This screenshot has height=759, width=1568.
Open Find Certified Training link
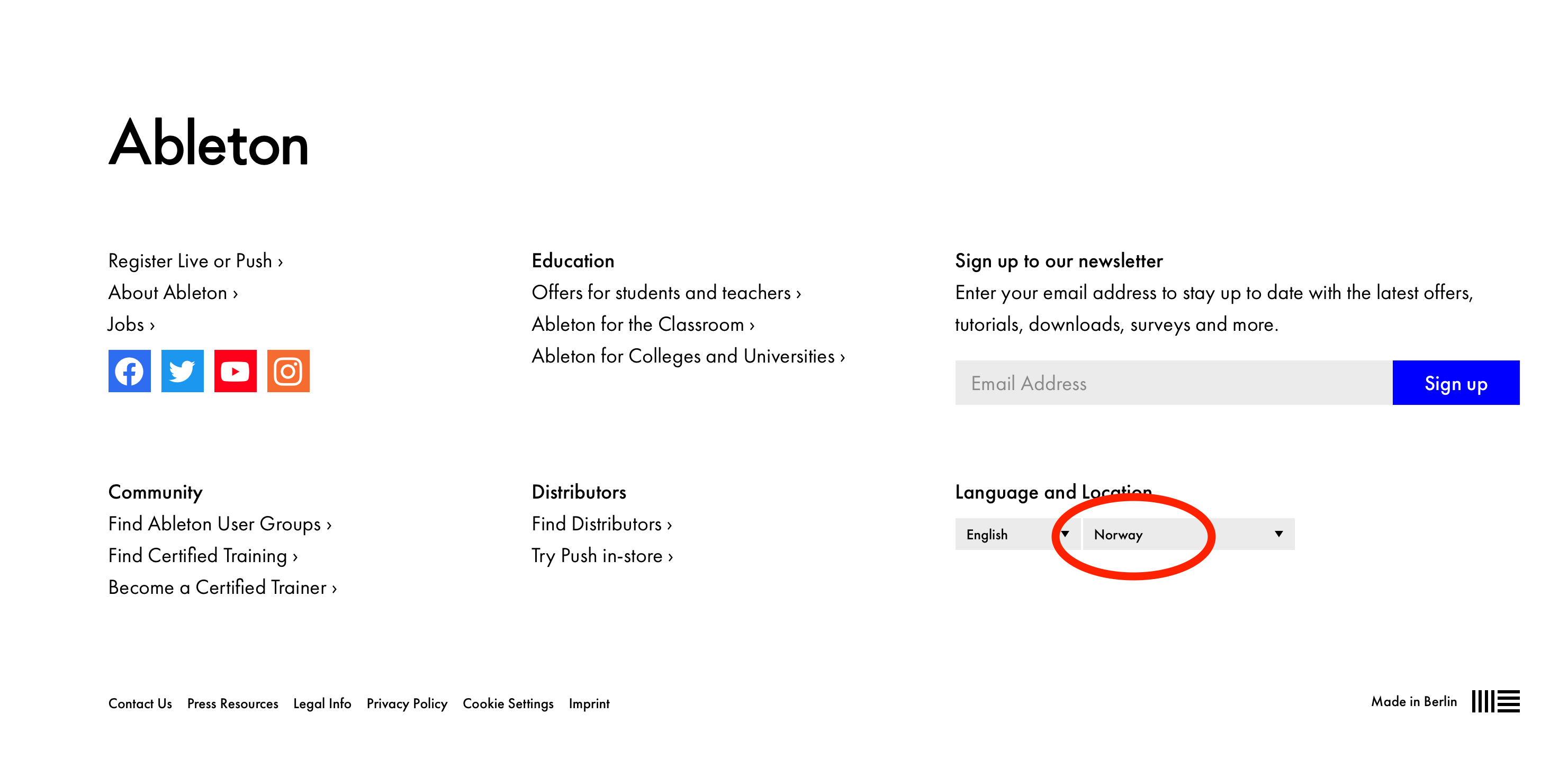tap(203, 555)
